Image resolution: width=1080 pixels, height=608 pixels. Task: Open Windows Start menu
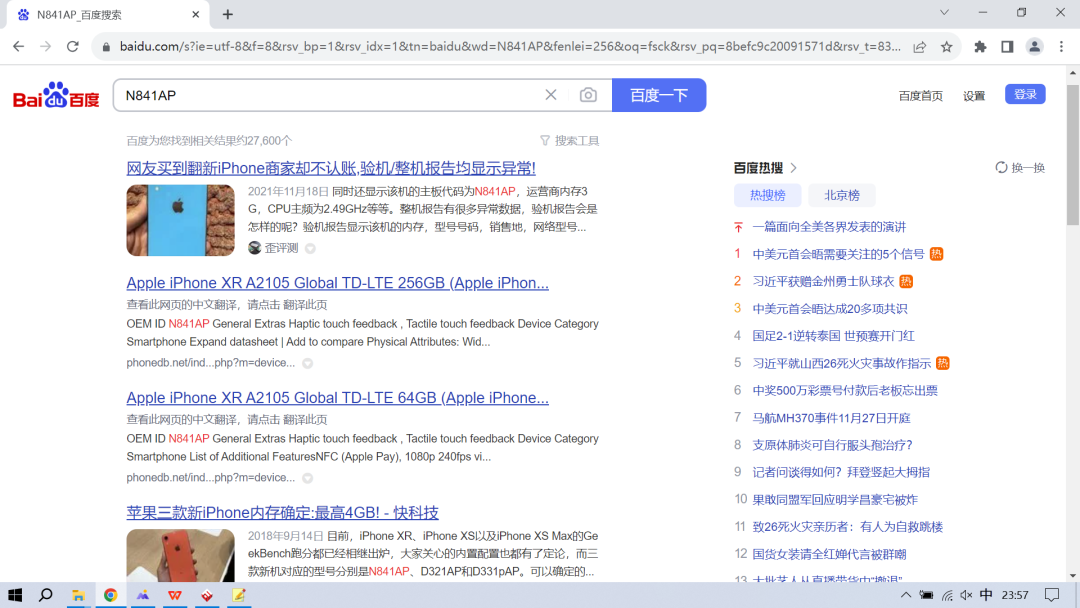pos(14,595)
